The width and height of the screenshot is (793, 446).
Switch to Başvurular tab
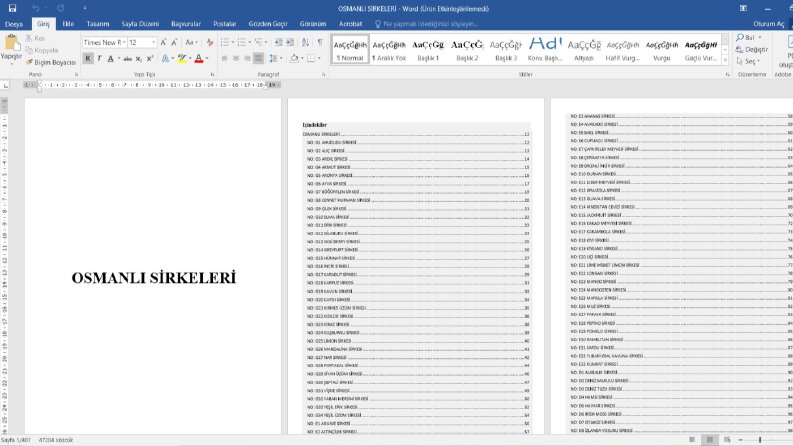click(186, 24)
